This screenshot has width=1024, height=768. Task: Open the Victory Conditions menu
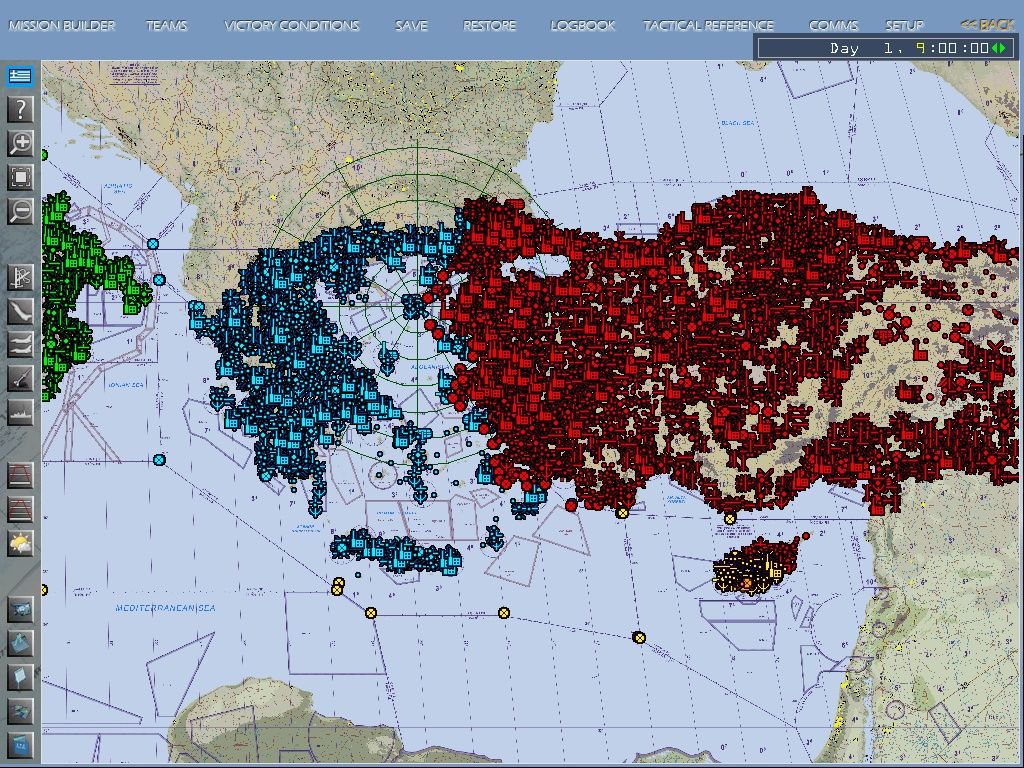[x=291, y=25]
